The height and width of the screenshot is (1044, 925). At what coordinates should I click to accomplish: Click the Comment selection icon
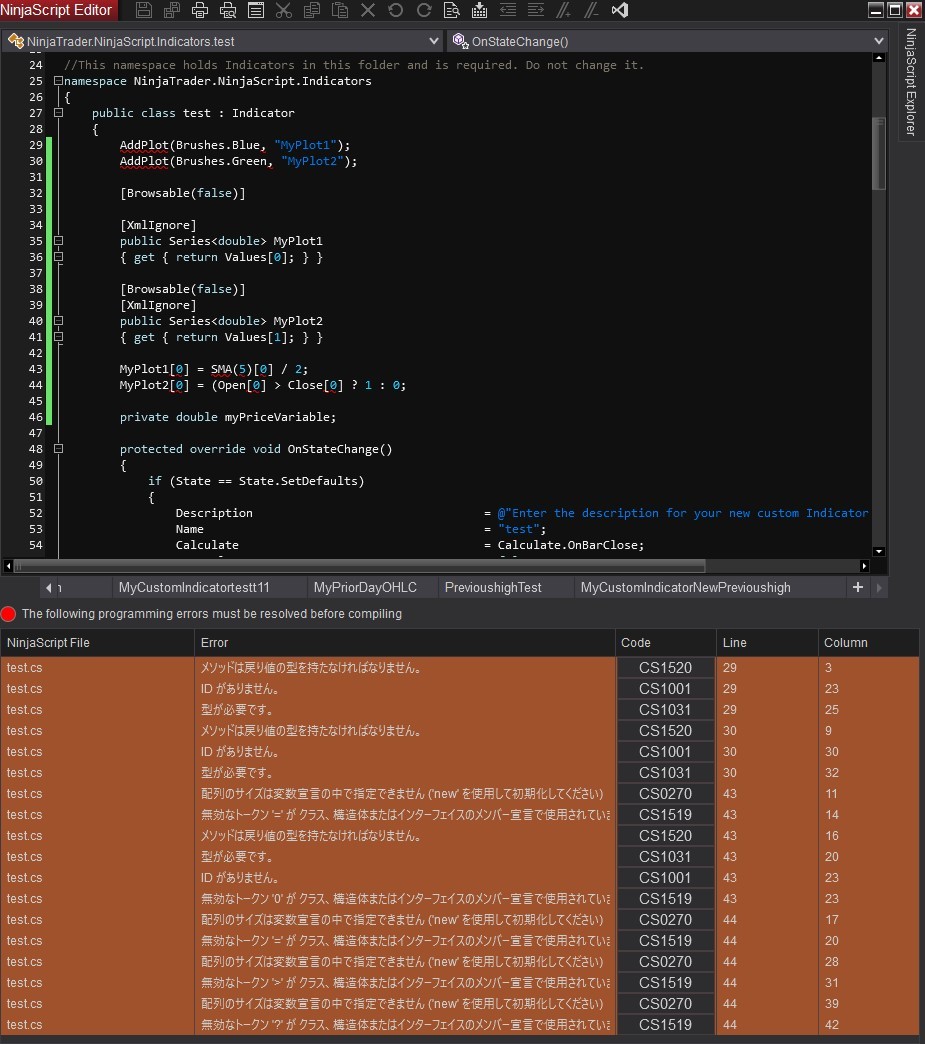pos(564,10)
